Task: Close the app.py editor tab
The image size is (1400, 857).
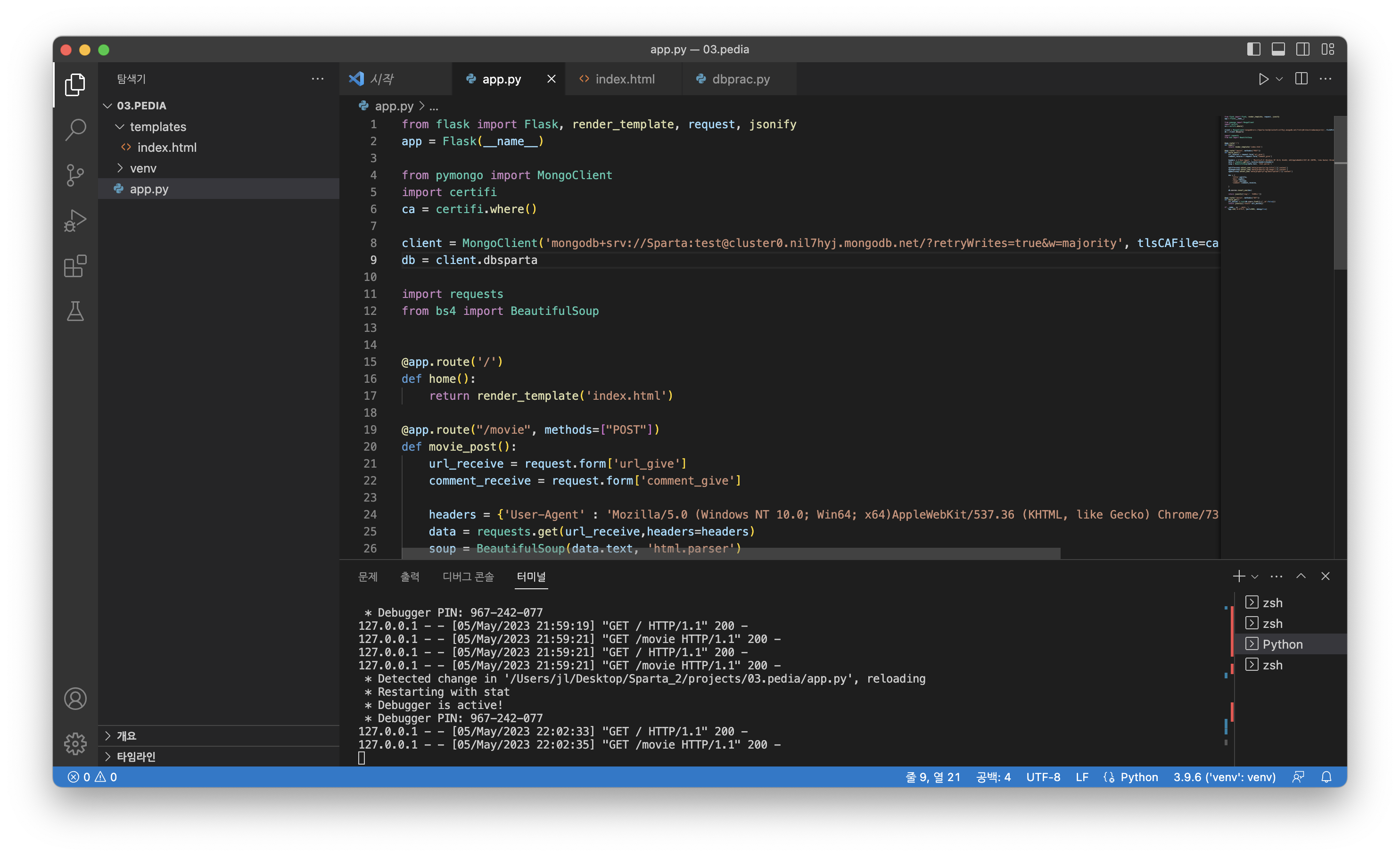Action: (x=551, y=79)
